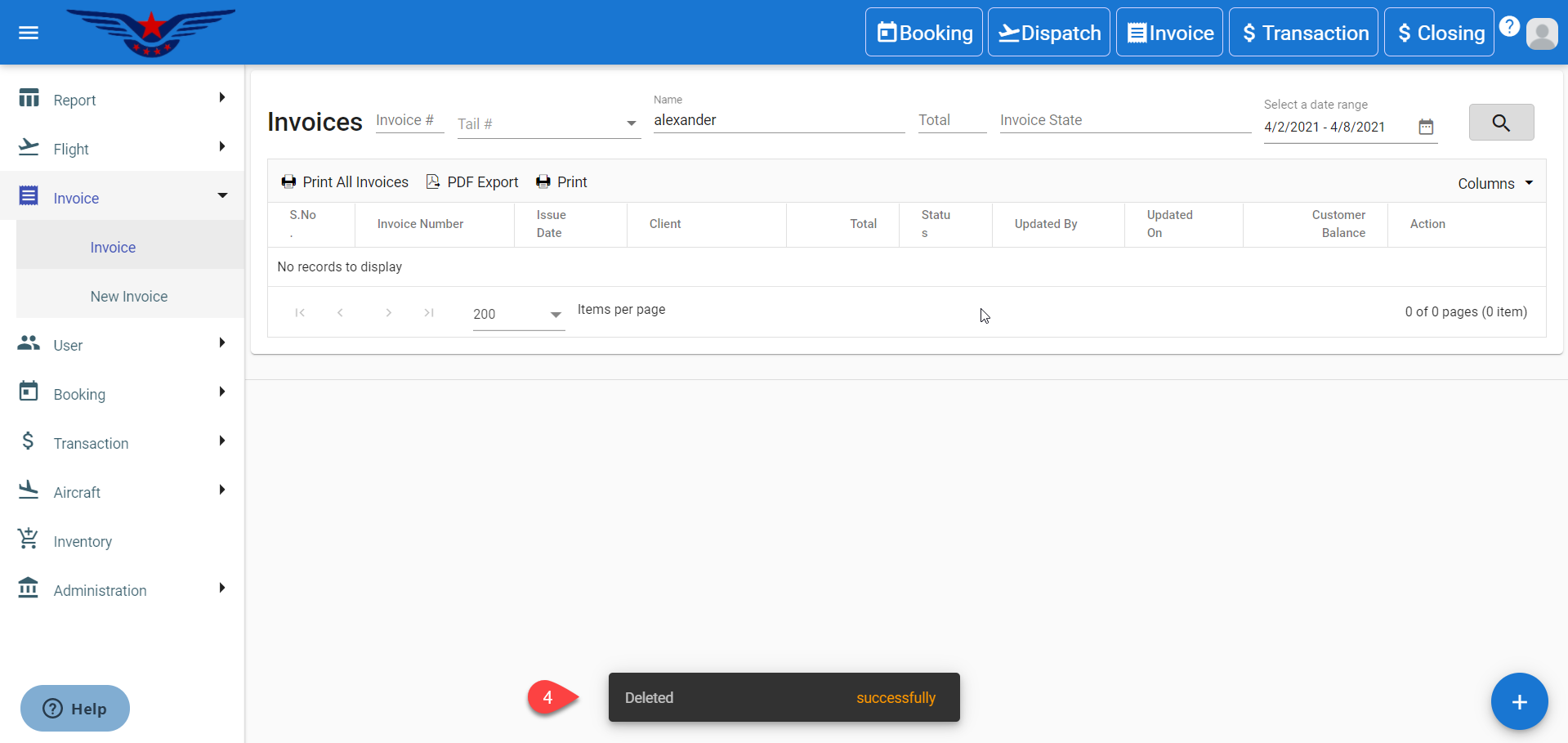
Task: Open the items per page dropdown
Action: point(555,314)
